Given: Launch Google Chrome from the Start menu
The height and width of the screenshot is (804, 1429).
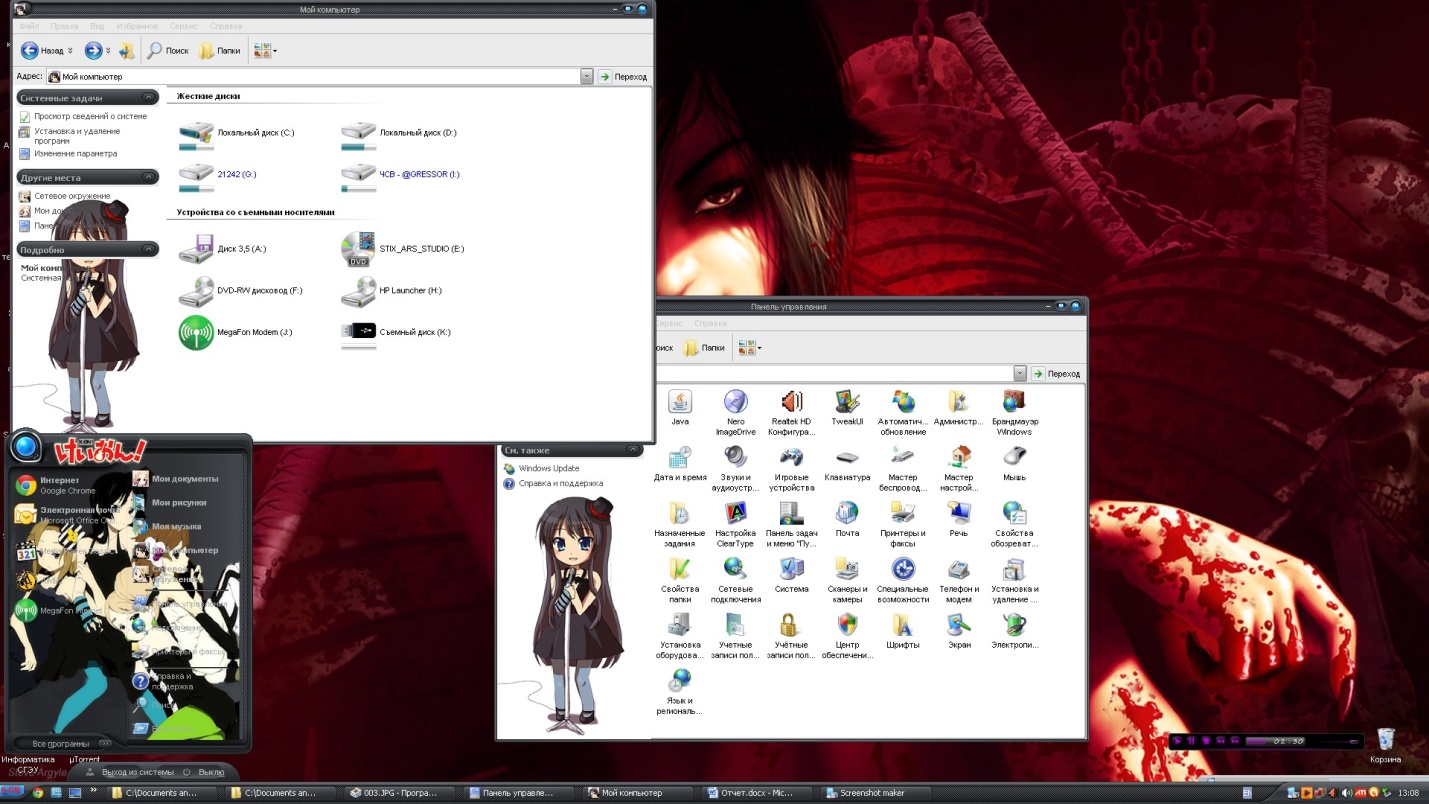Looking at the screenshot, I should 54,485.
